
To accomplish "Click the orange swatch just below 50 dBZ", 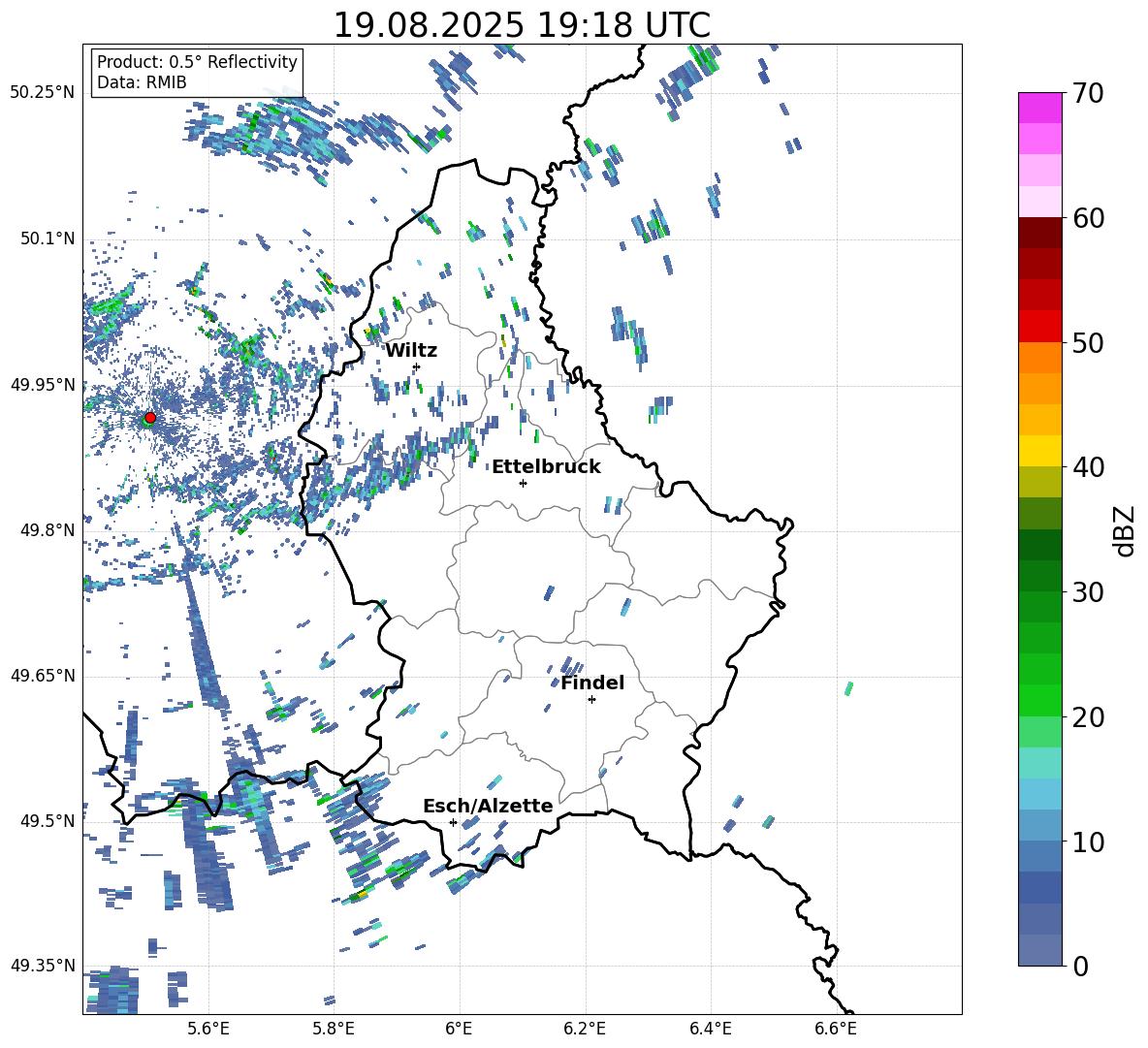I will pos(1040,358).
